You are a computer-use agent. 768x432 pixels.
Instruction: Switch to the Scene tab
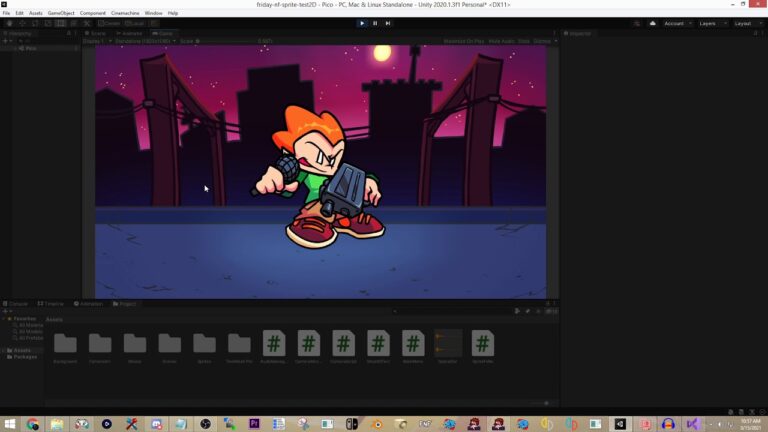[x=95, y=33]
